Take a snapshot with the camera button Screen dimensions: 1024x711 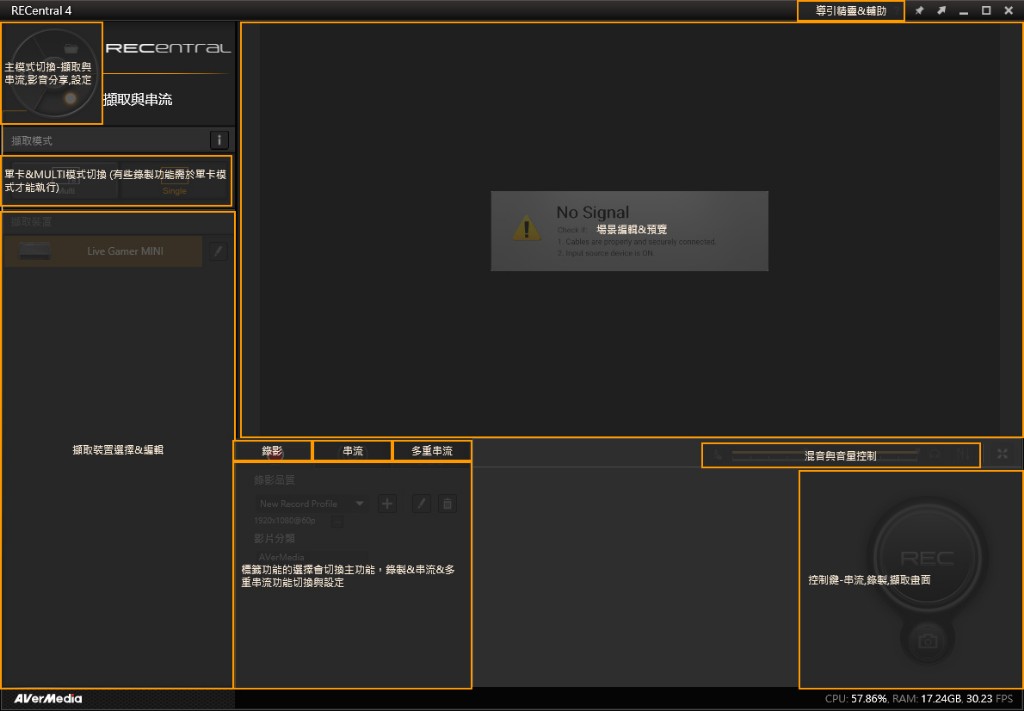pos(927,641)
